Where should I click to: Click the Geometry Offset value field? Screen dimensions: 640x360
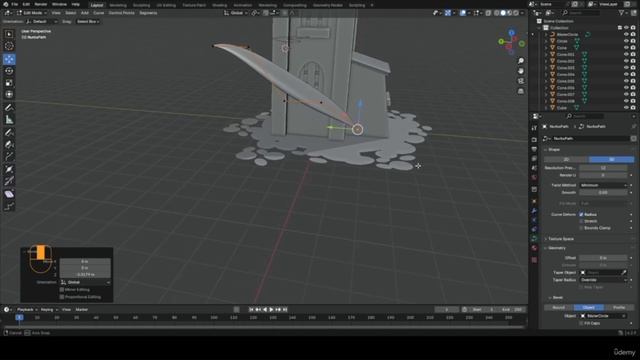point(603,258)
